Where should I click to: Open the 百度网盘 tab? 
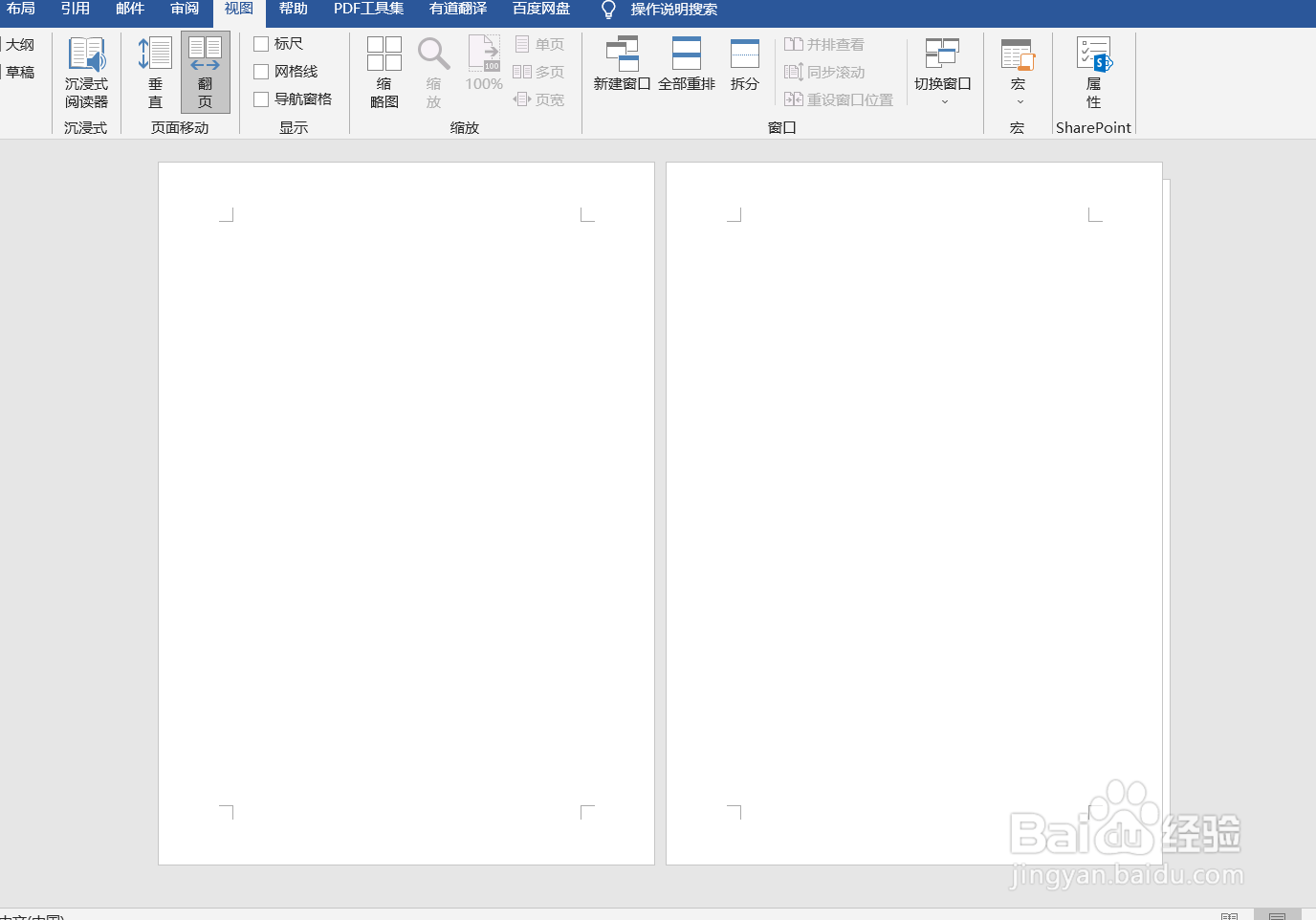point(541,9)
